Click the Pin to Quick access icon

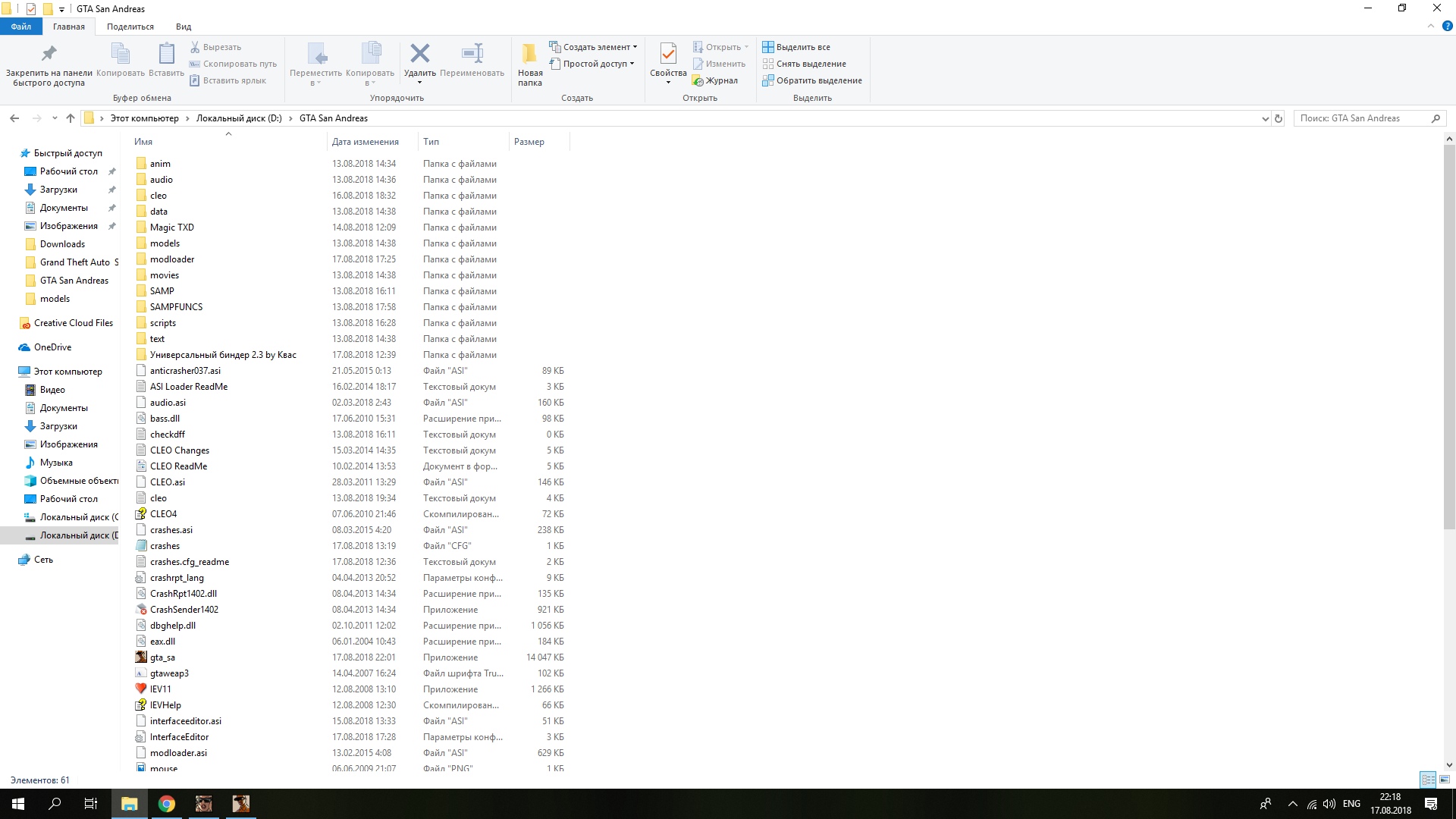click(49, 54)
